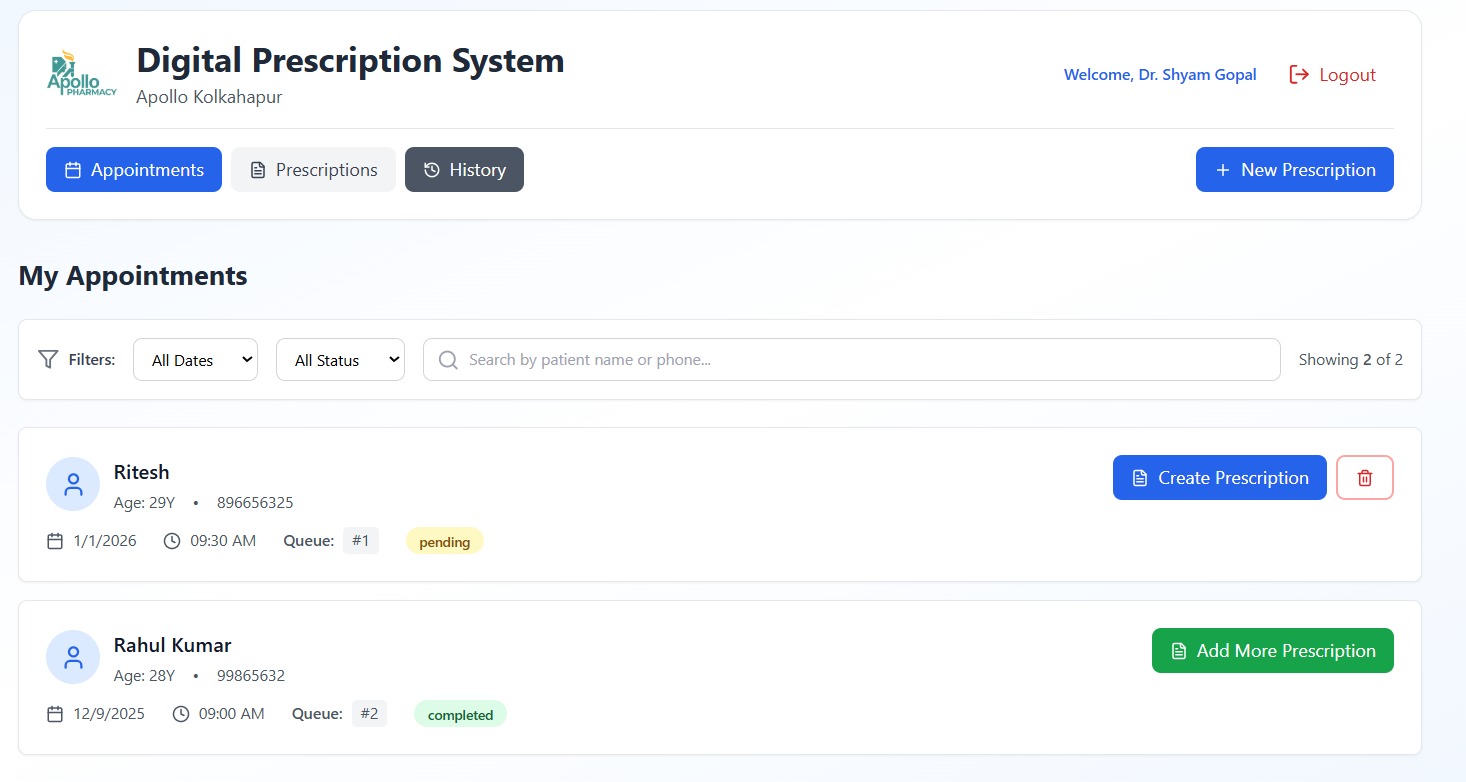Start a New Prescription
Screen dimensions: 1466x782
pyautogui.click(x=1294, y=170)
